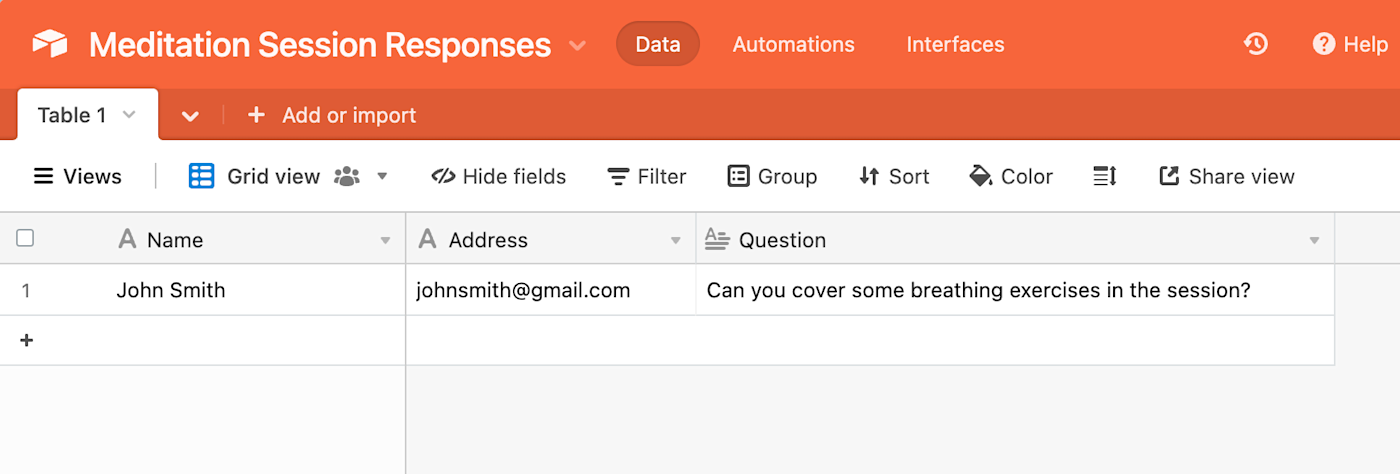Click Add or import table
The width and height of the screenshot is (1400, 474).
pos(331,115)
